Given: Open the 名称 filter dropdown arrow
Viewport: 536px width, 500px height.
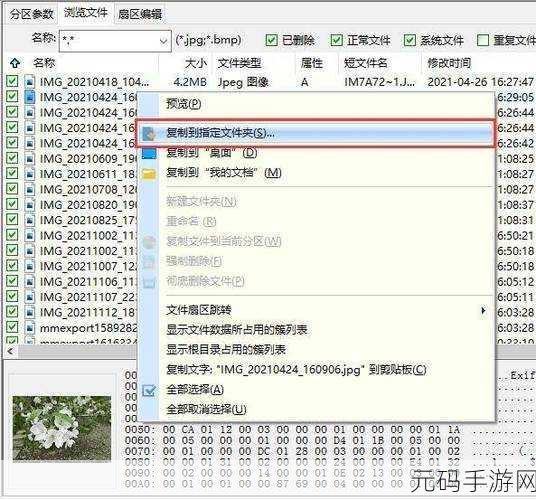Looking at the screenshot, I should (163, 41).
